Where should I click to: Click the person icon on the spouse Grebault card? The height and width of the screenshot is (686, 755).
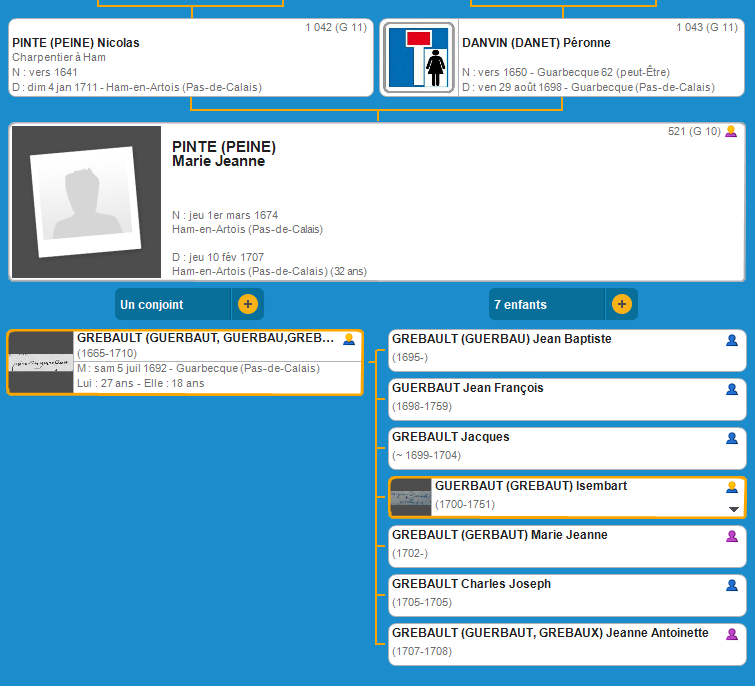tap(349, 340)
